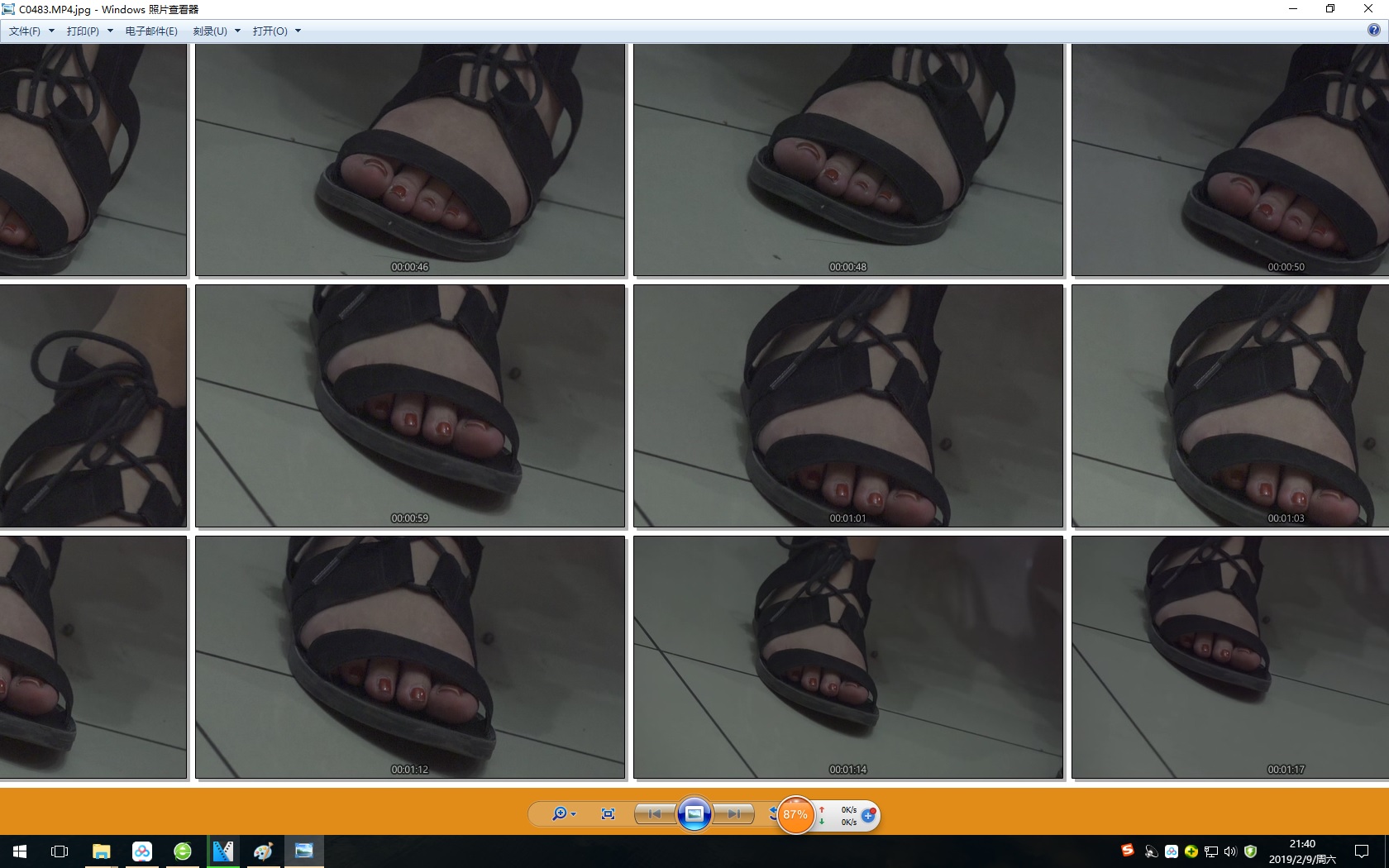Start the slideshow with the center button
The height and width of the screenshot is (868, 1389).
point(694,814)
